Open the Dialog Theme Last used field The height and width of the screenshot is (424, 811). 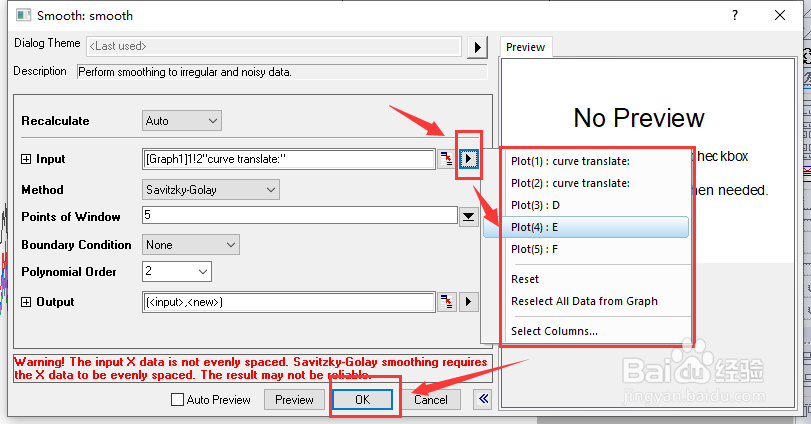click(x=274, y=46)
